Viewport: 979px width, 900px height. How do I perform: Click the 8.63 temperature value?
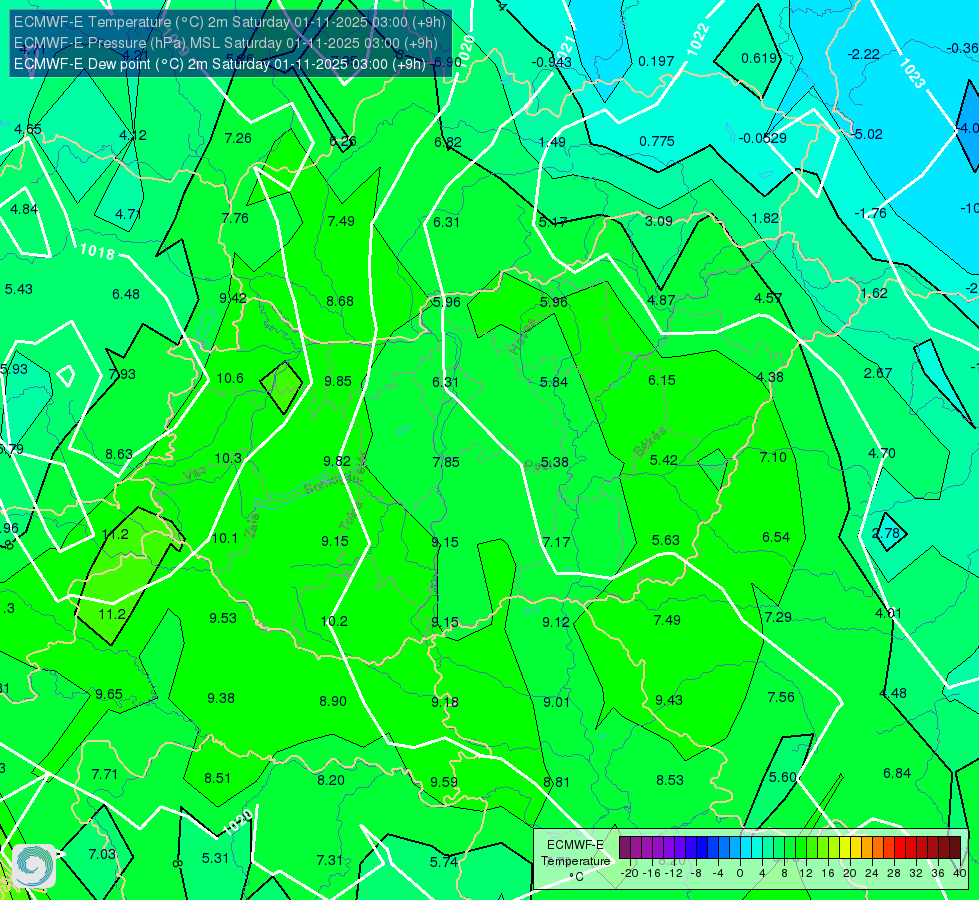point(119,454)
